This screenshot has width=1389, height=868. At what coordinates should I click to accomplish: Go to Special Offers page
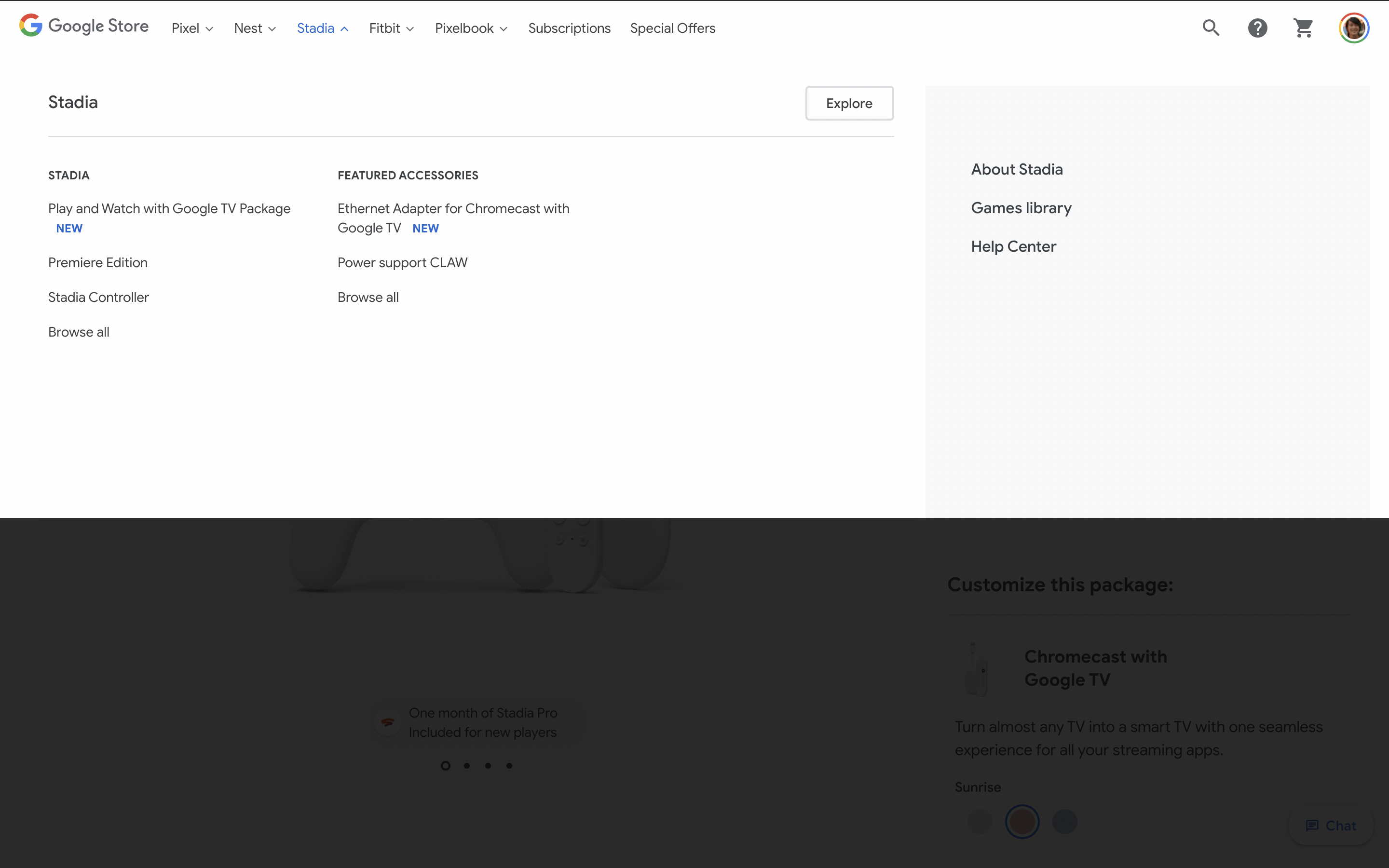pos(672,28)
